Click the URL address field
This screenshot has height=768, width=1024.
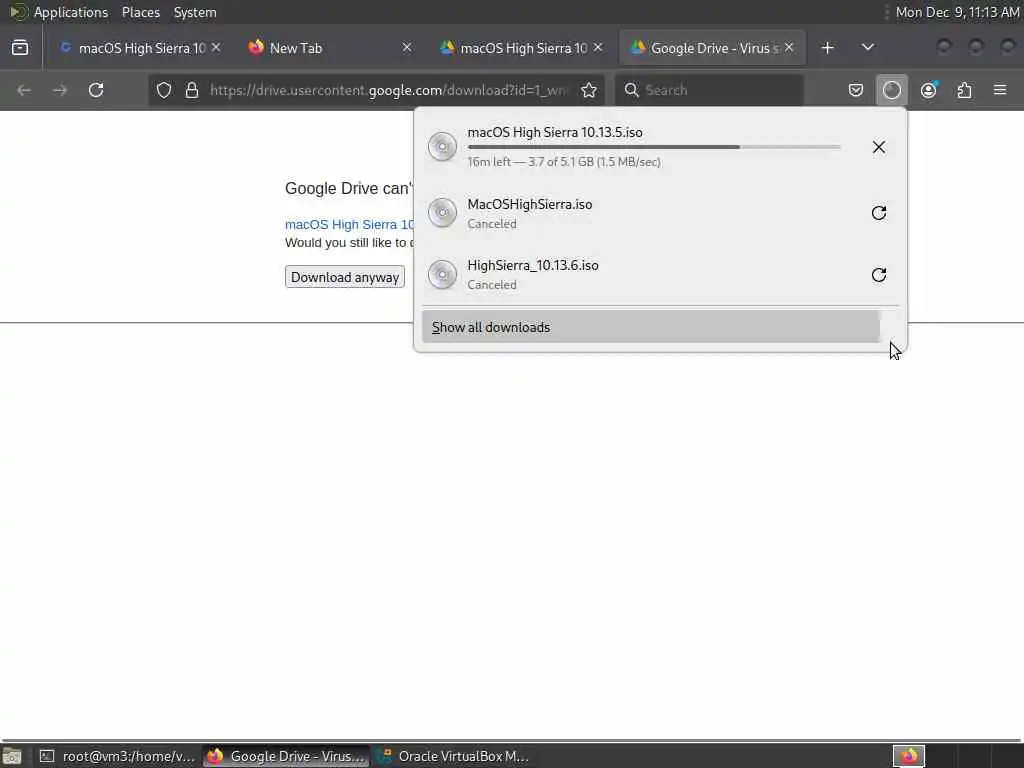389,90
